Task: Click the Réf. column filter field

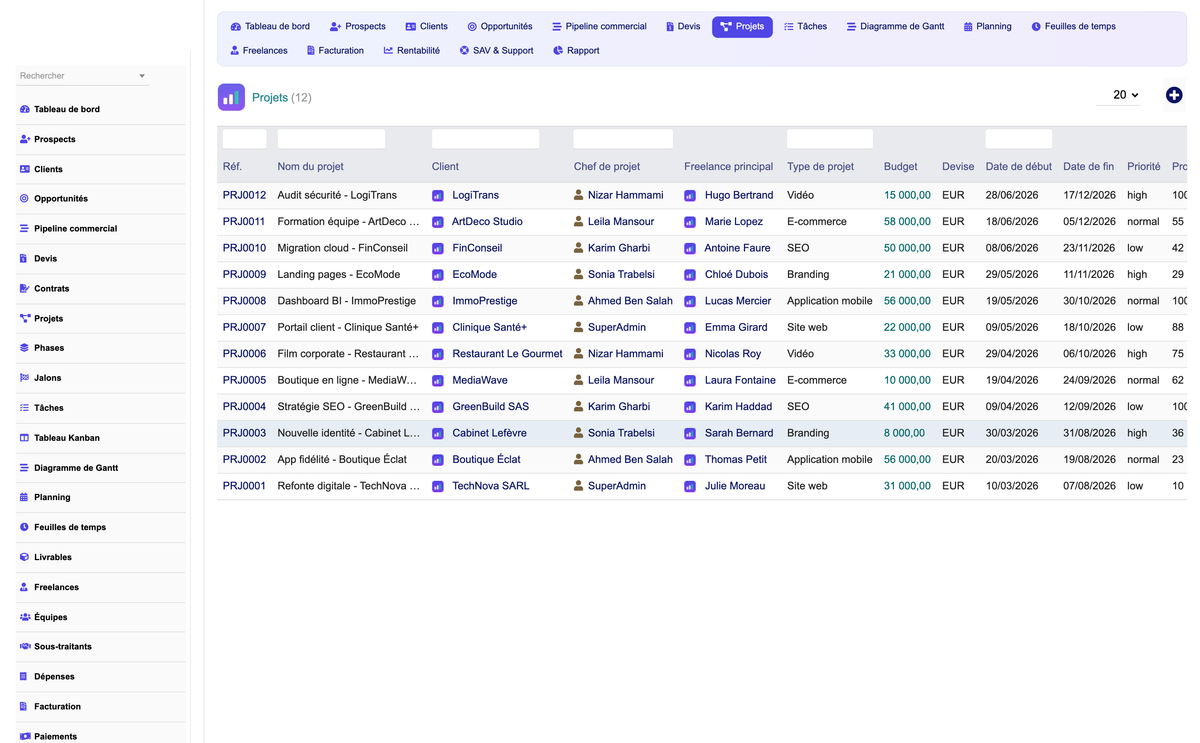Action: pos(245,139)
